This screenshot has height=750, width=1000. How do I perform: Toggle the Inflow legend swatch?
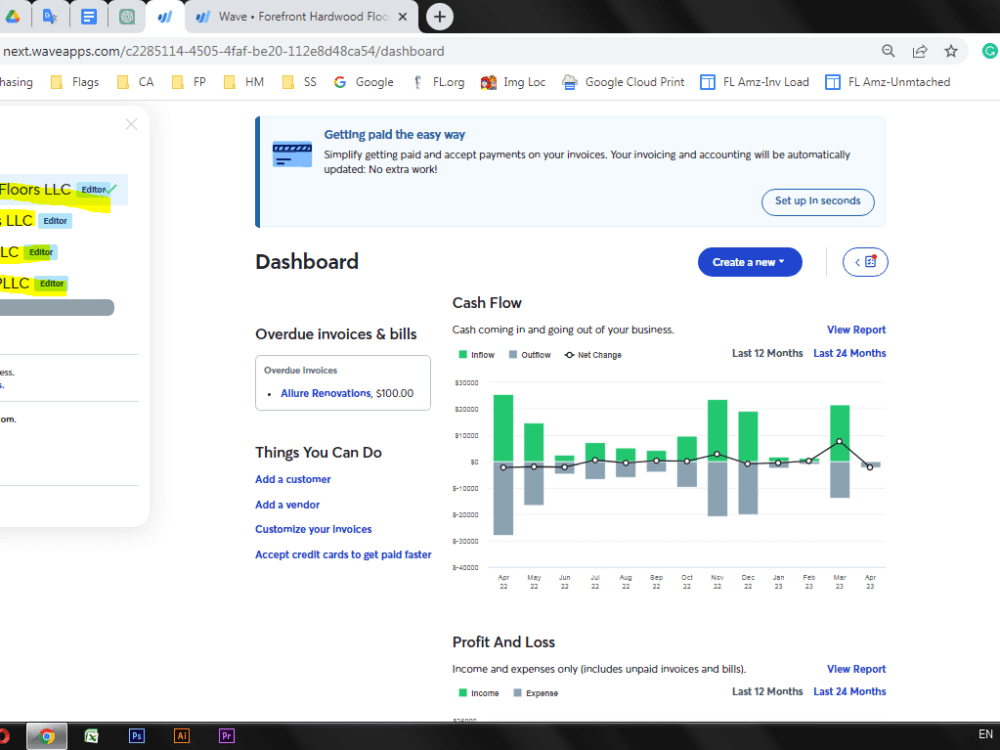[463, 355]
